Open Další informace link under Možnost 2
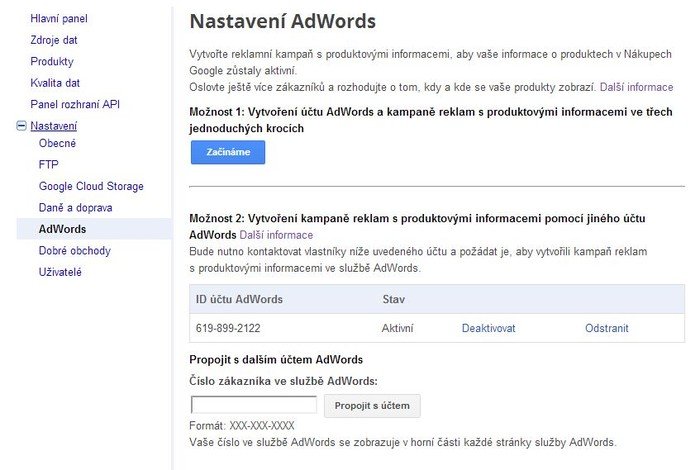 click(x=276, y=235)
